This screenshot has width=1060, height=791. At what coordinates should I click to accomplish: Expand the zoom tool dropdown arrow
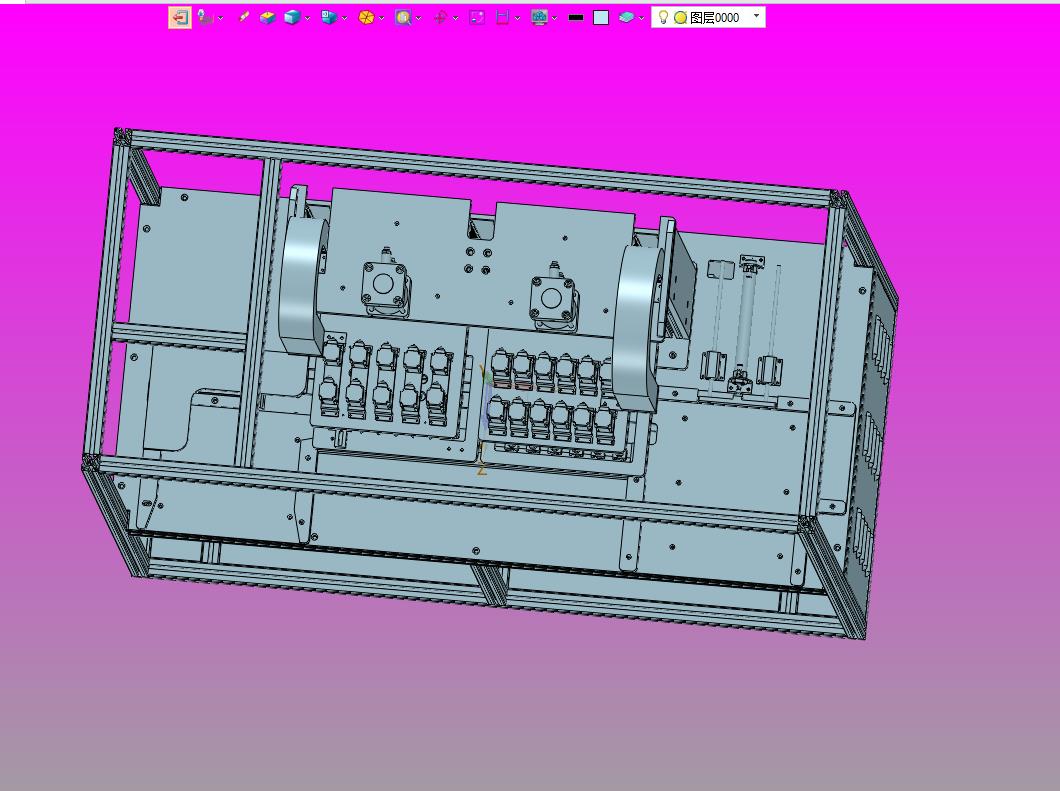[x=418, y=18]
